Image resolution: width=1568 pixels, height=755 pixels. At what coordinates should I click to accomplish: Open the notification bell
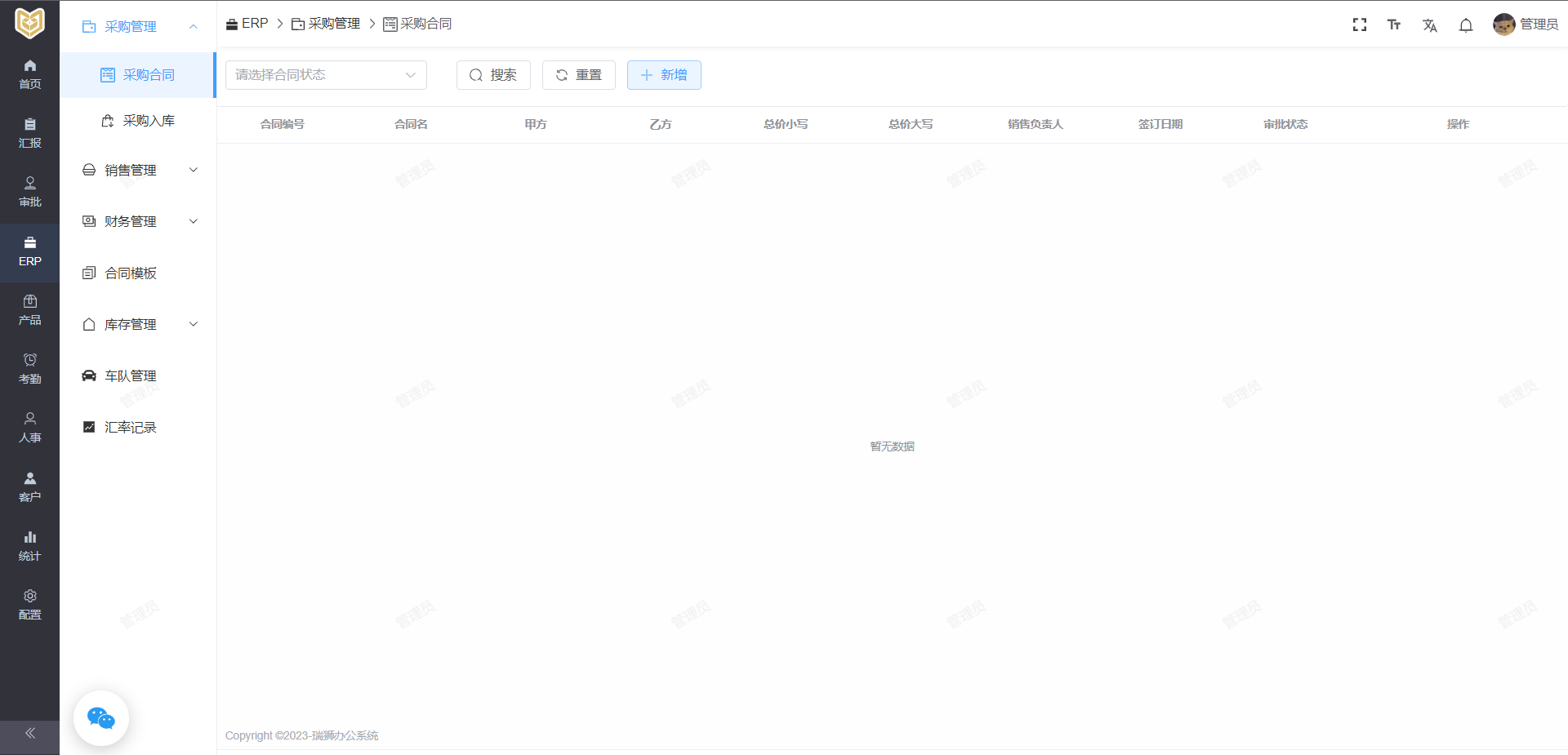point(1466,25)
